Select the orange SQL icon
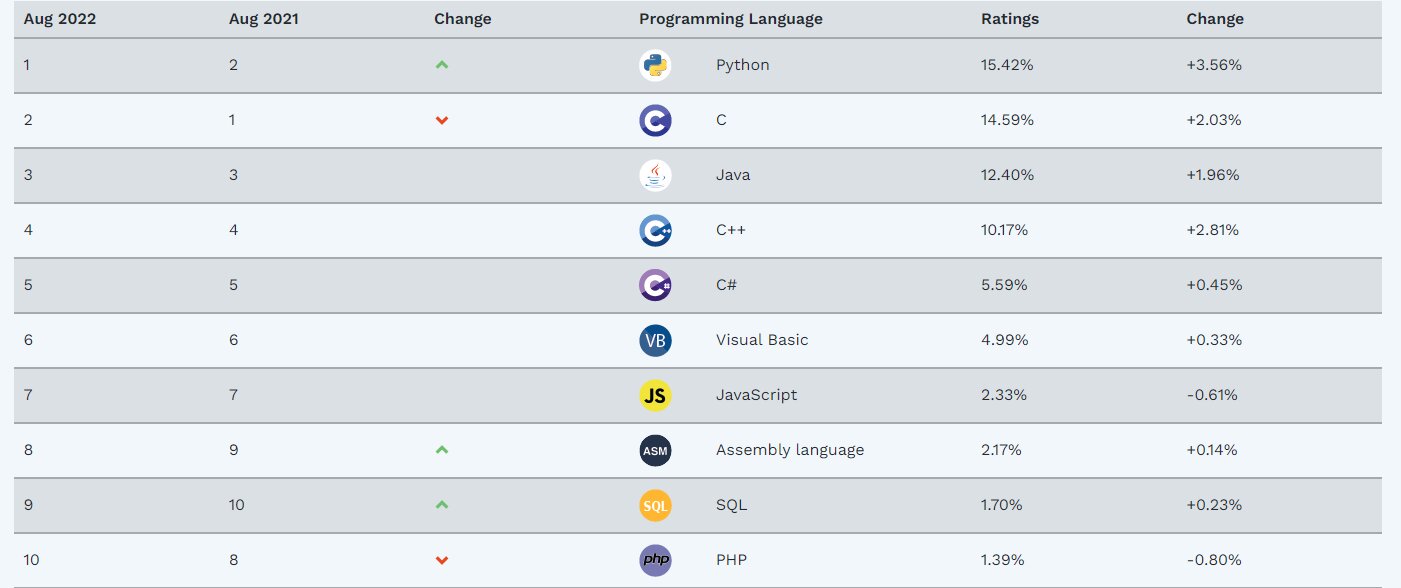 (x=655, y=506)
